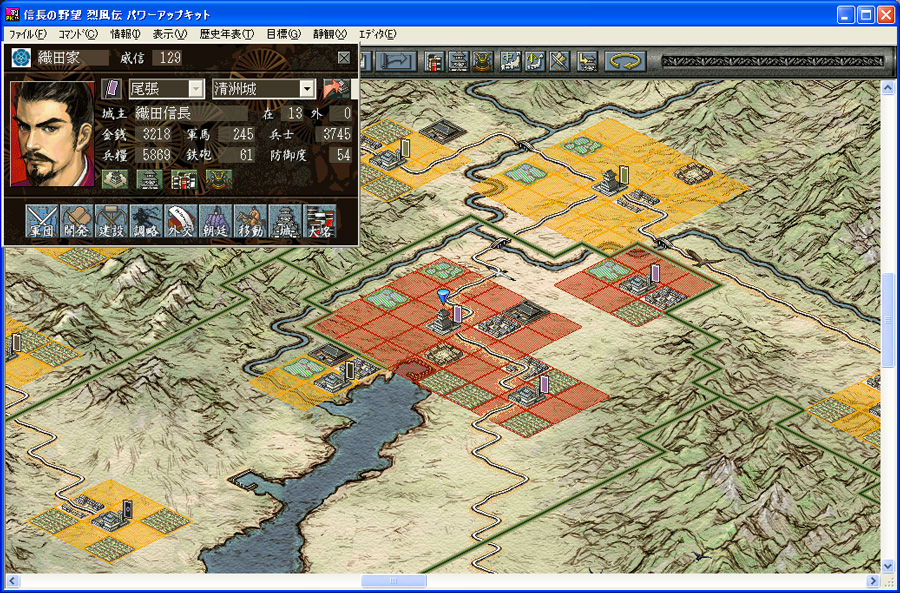Click Oda Nobunaga's portrait
The image size is (900, 593).
coord(52,134)
